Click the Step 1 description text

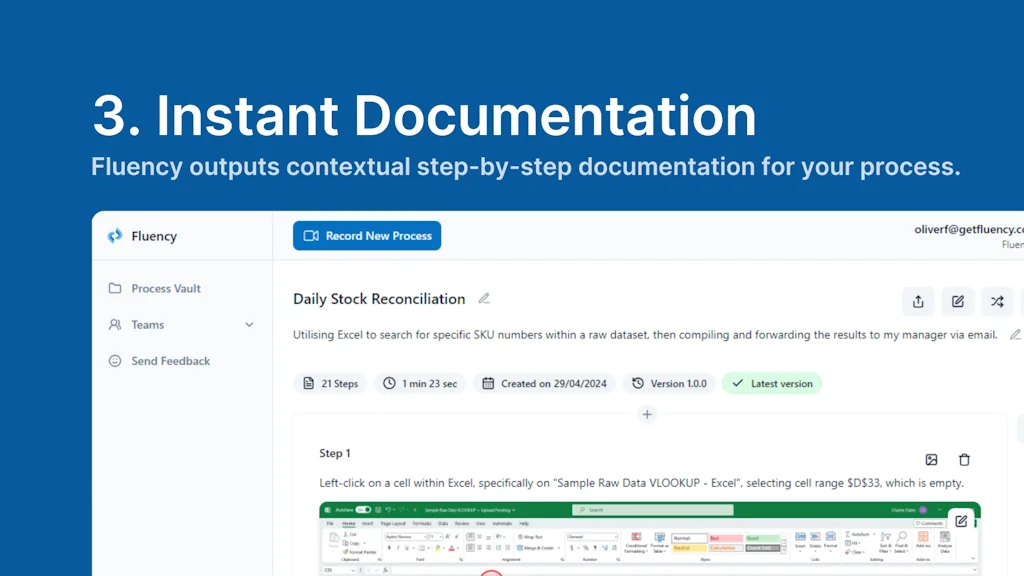pyautogui.click(x=641, y=483)
